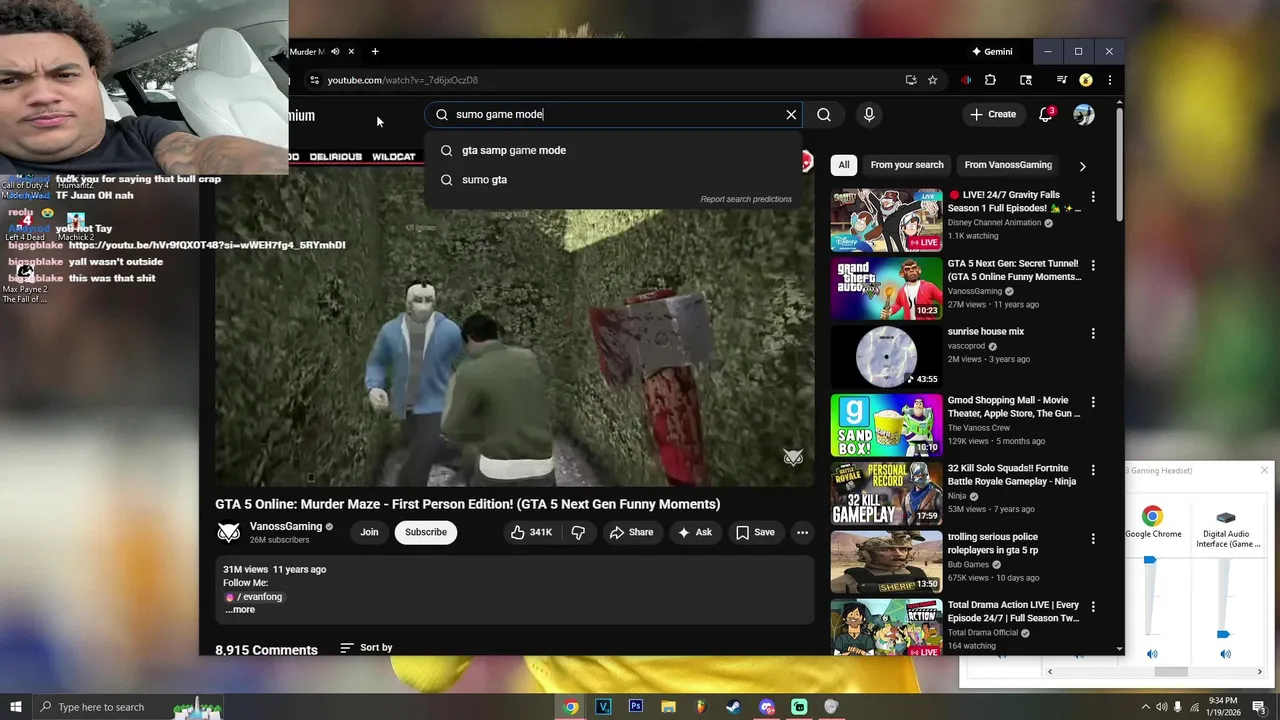Share the video
The width and height of the screenshot is (1280, 720).
pos(631,533)
